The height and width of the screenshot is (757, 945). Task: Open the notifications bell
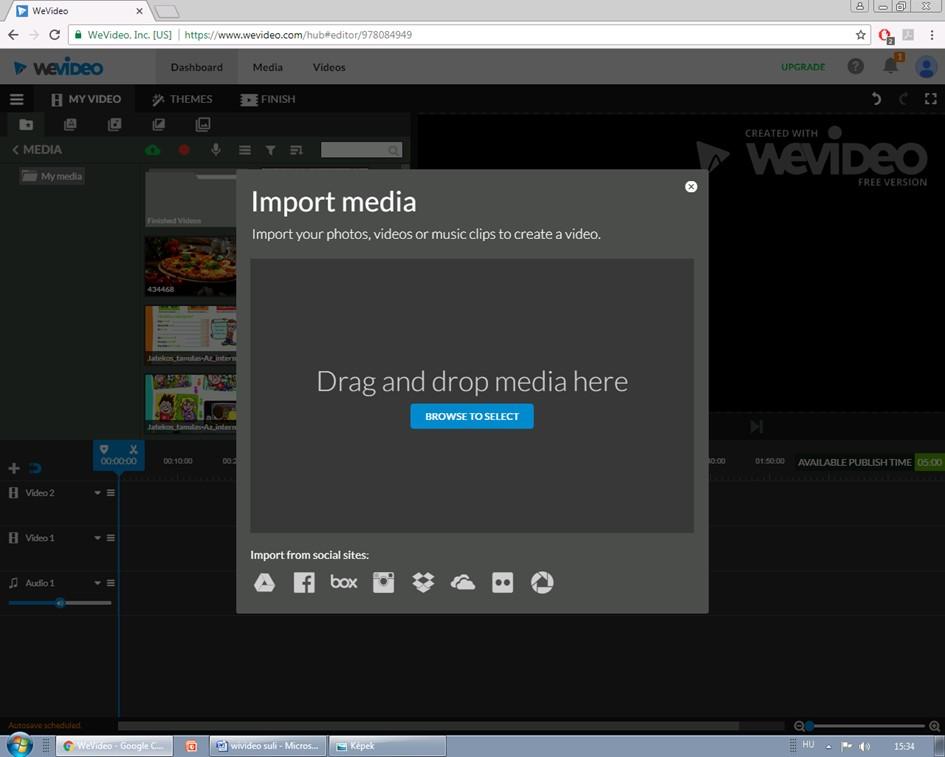pyautogui.click(x=891, y=65)
